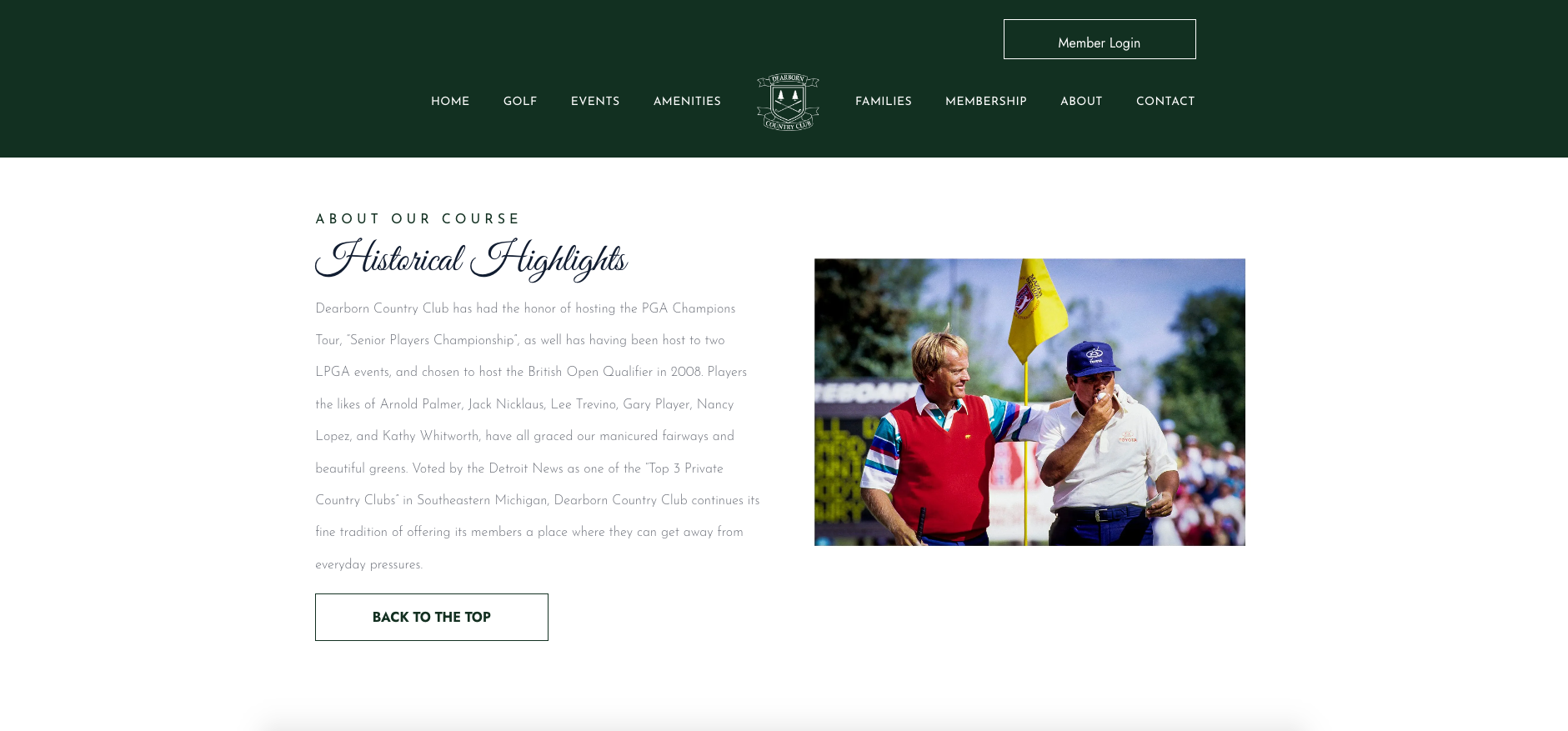Open the GOLF navigation menu

click(520, 101)
